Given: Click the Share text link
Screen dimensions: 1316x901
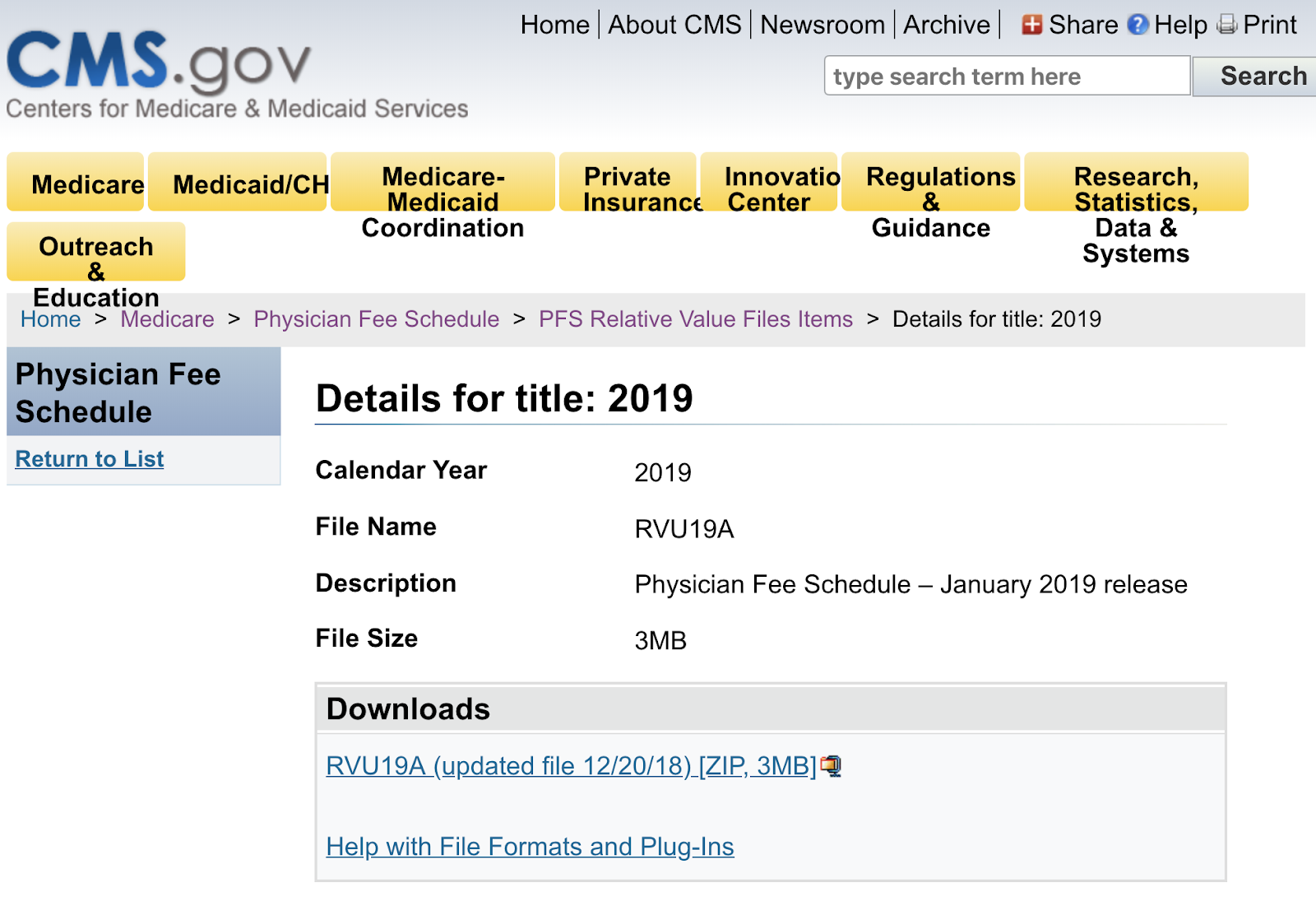Looking at the screenshot, I should 1083,25.
